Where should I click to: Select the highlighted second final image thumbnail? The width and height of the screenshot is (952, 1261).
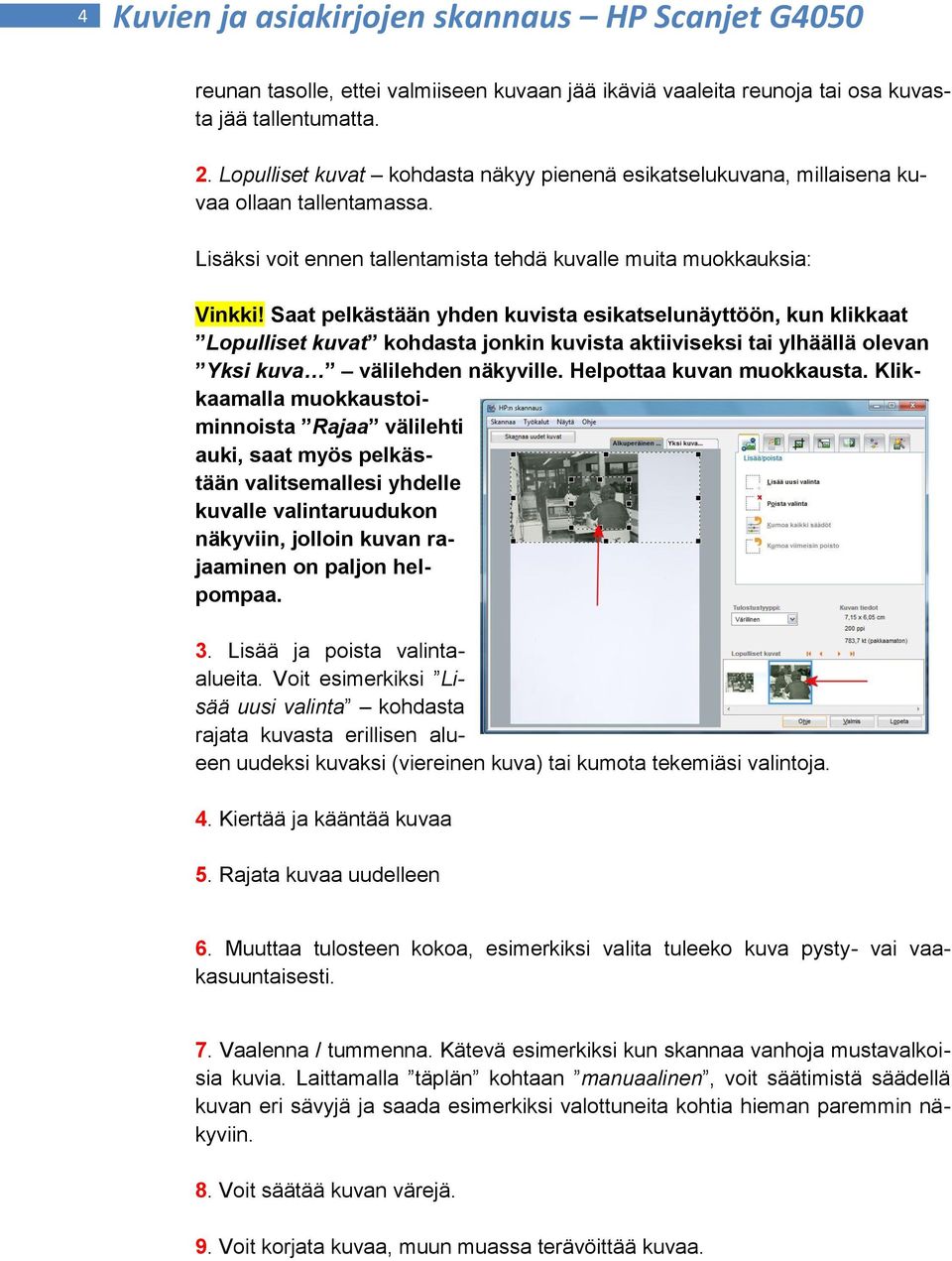(790, 684)
